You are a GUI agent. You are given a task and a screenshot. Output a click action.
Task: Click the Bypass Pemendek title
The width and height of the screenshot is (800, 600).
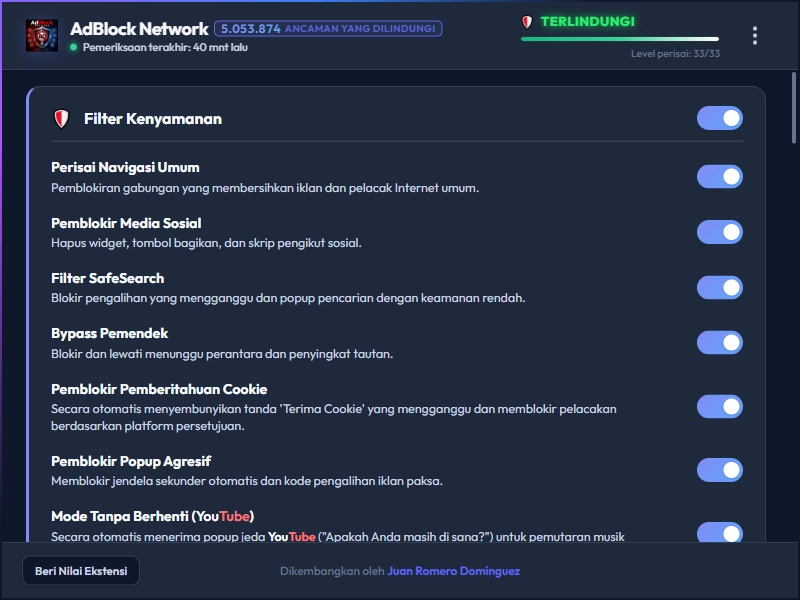click(x=110, y=334)
